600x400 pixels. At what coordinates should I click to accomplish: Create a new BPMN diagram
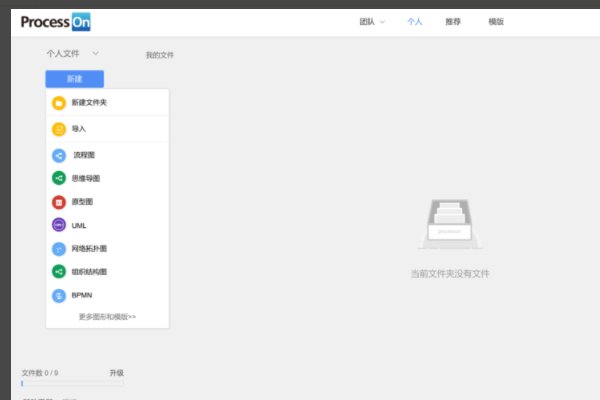pyautogui.click(x=108, y=295)
